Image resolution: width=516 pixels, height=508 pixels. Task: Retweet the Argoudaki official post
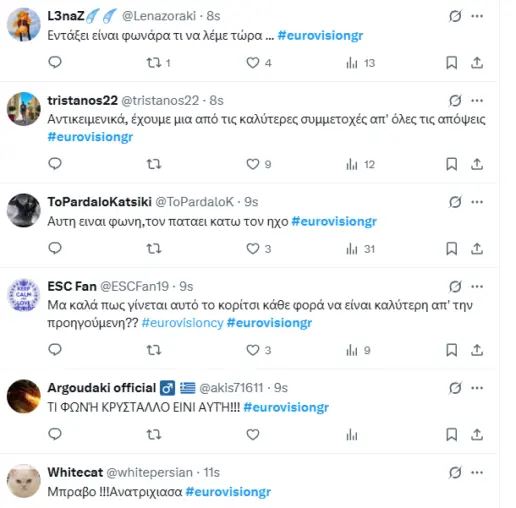tap(154, 434)
